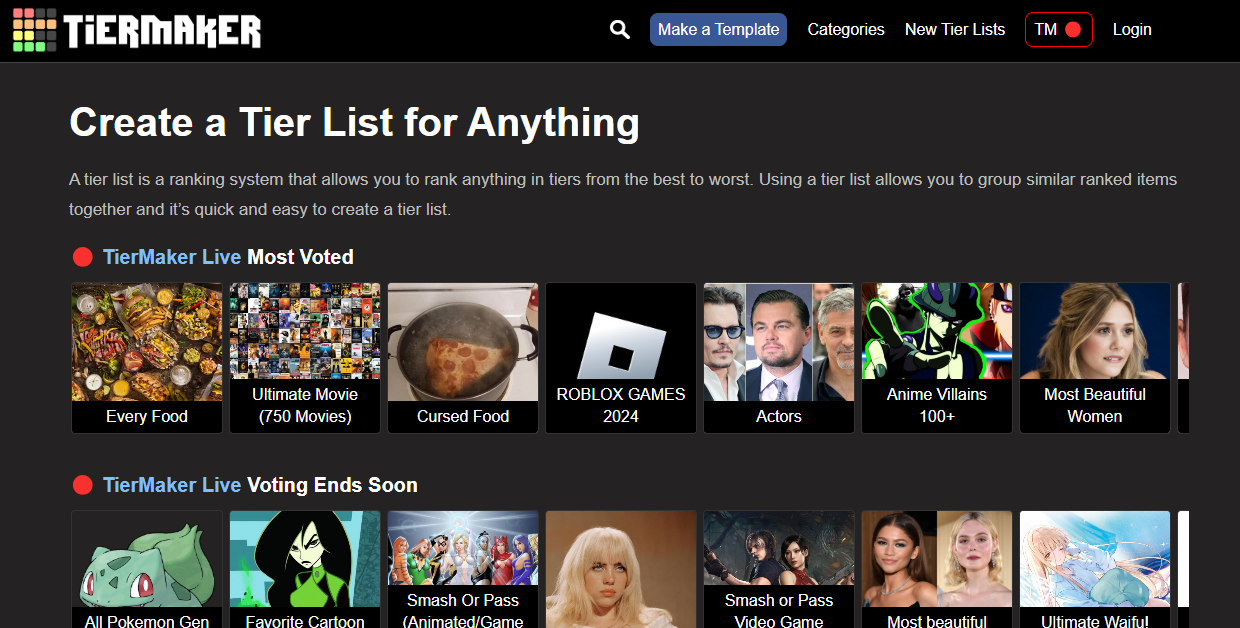Open the Every Food tier list

147,357
